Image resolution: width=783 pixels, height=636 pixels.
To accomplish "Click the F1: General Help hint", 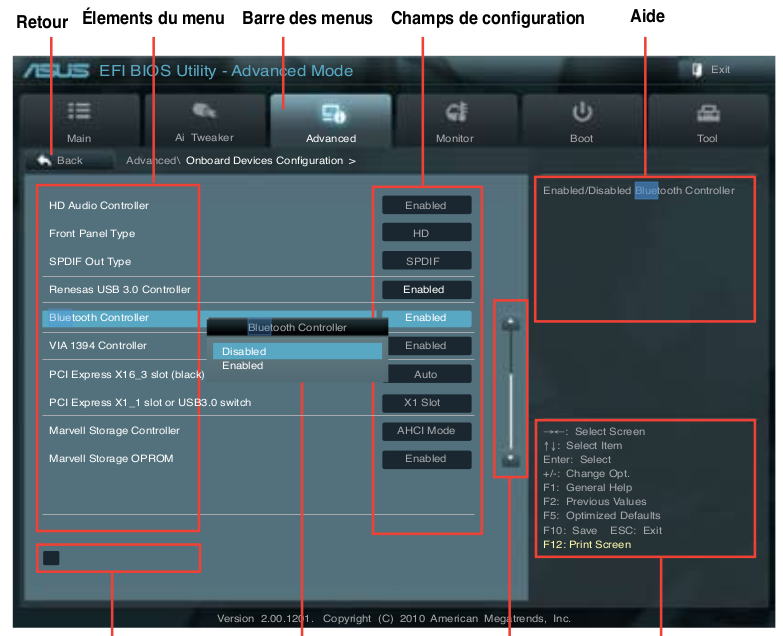I will tap(588, 487).
